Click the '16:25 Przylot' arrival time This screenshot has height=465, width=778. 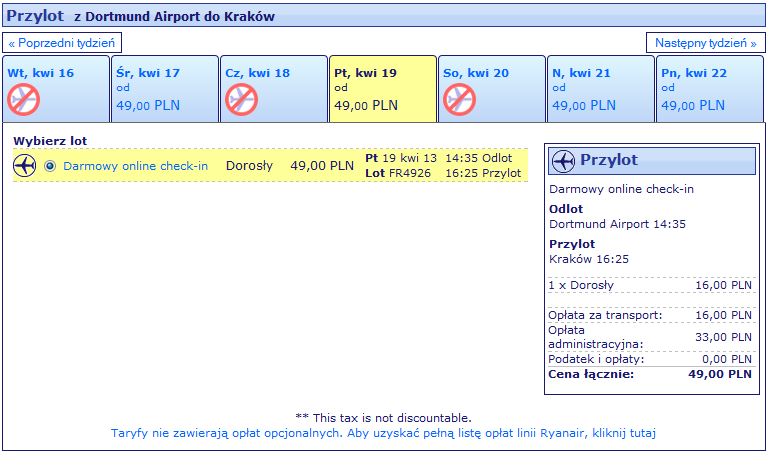(x=483, y=173)
